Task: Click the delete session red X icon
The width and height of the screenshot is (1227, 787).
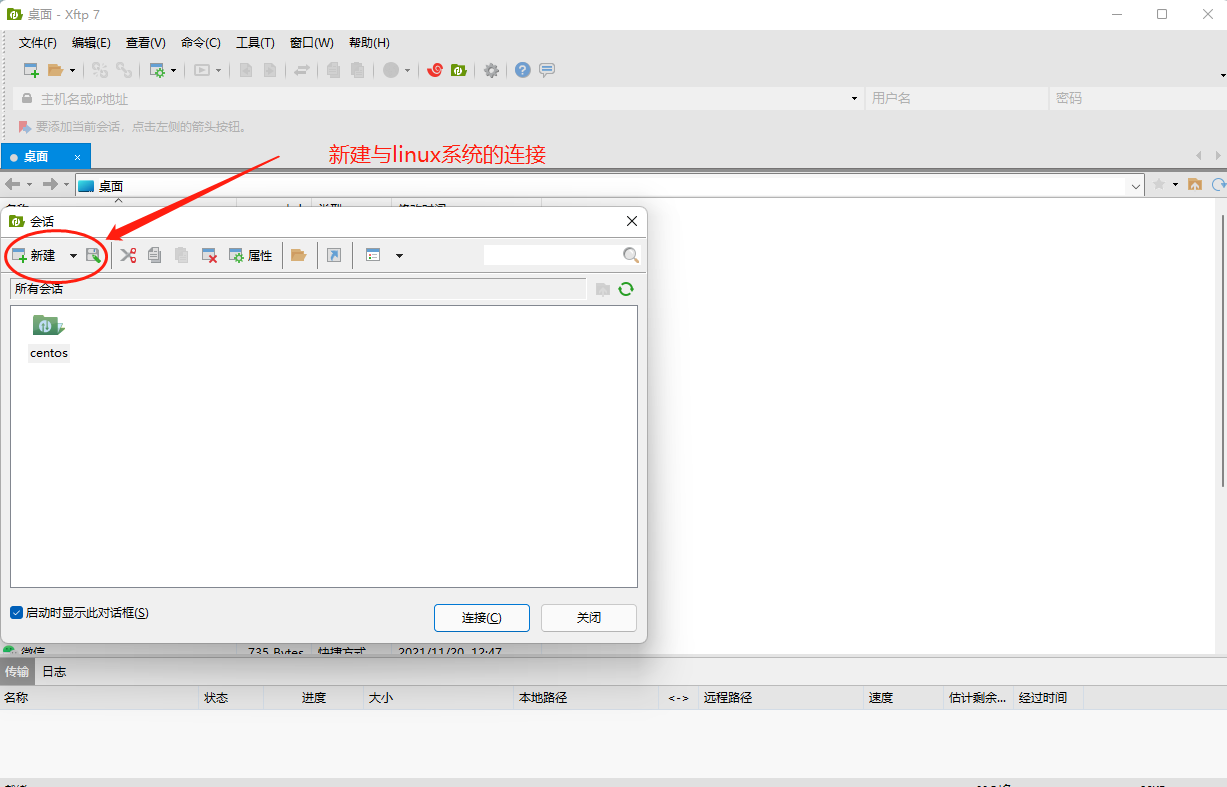Action: 210,256
